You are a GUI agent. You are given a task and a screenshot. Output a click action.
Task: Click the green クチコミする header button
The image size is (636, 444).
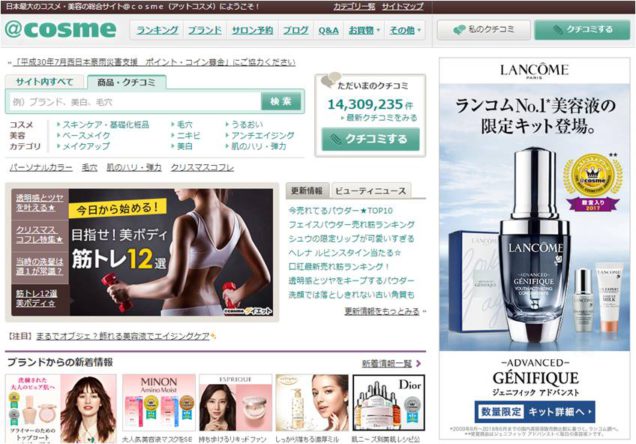582,30
